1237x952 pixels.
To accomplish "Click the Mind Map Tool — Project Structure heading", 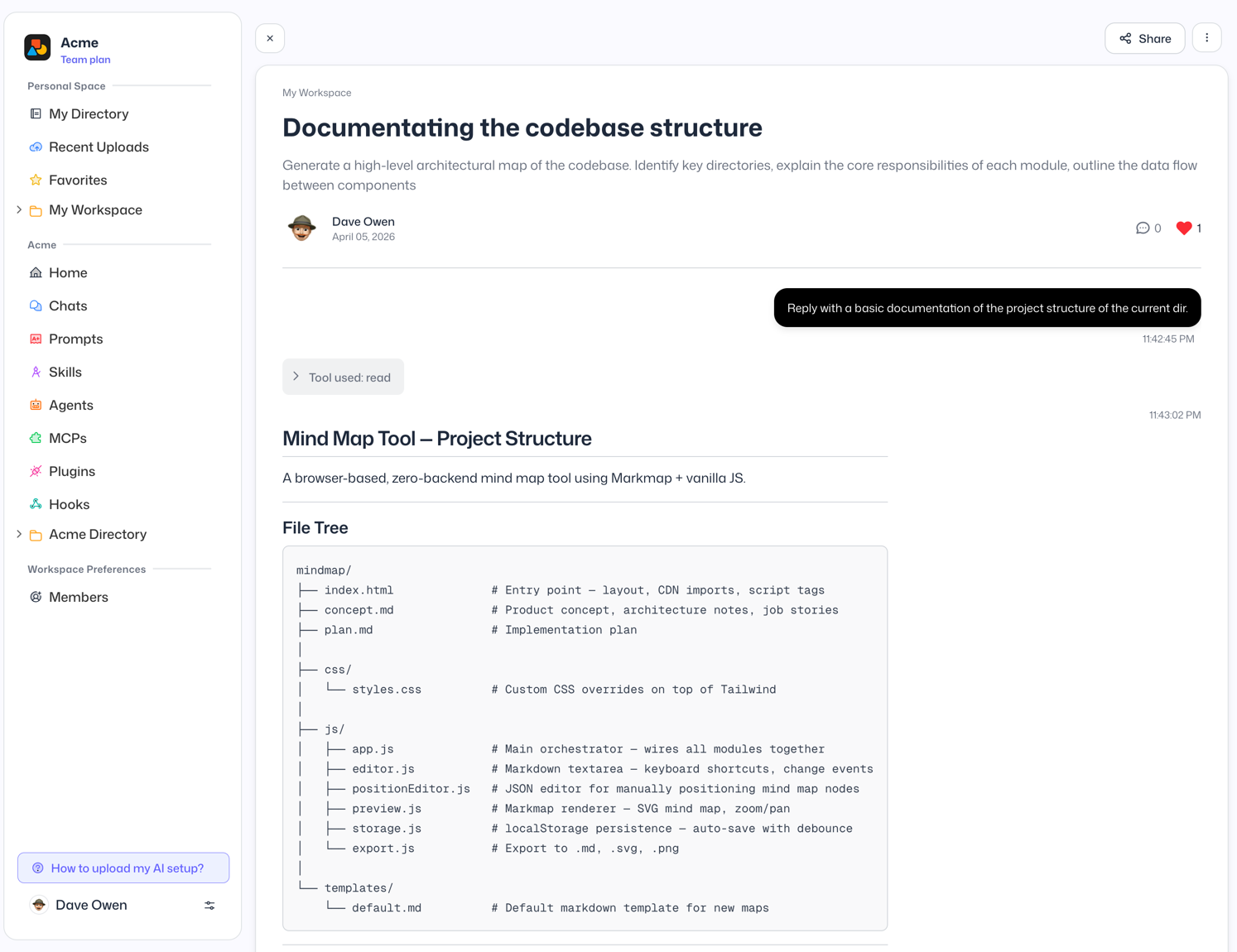I will [x=437, y=438].
